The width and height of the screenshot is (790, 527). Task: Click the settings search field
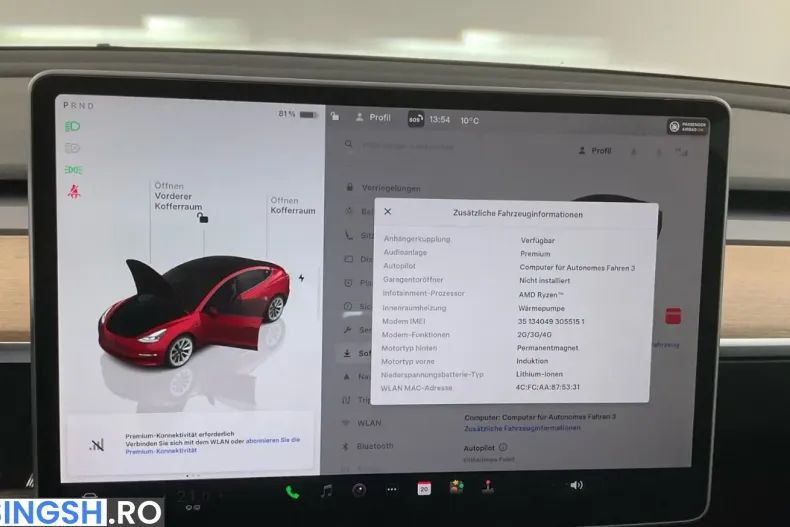[x=408, y=147]
